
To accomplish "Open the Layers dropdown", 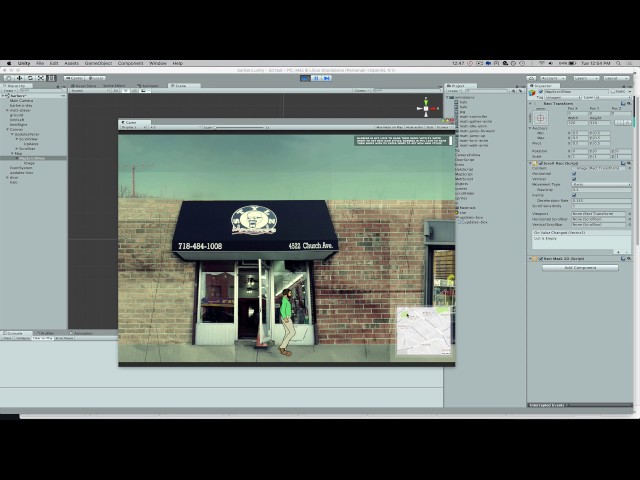I will (586, 78).
